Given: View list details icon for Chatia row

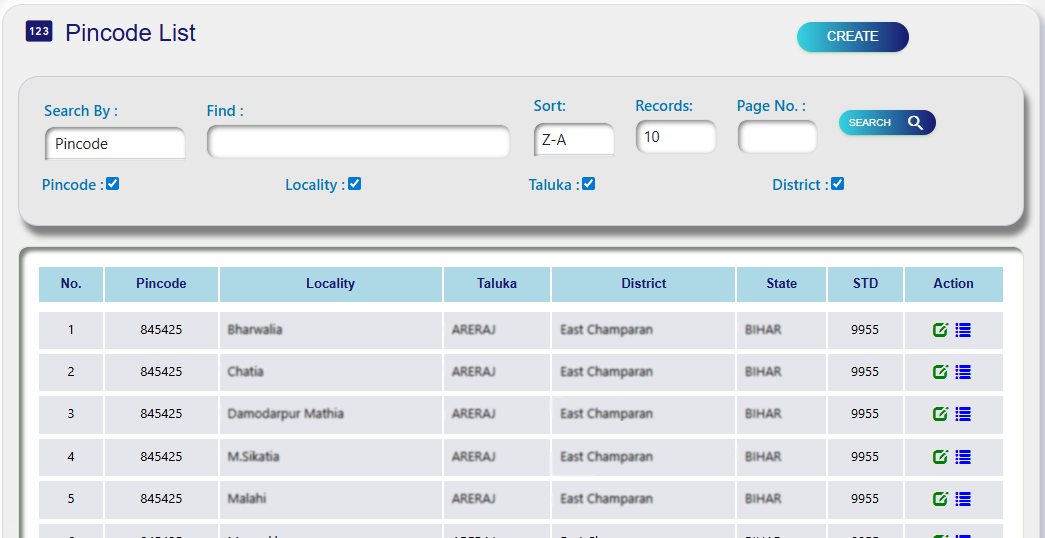Looking at the screenshot, I should tap(963, 372).
